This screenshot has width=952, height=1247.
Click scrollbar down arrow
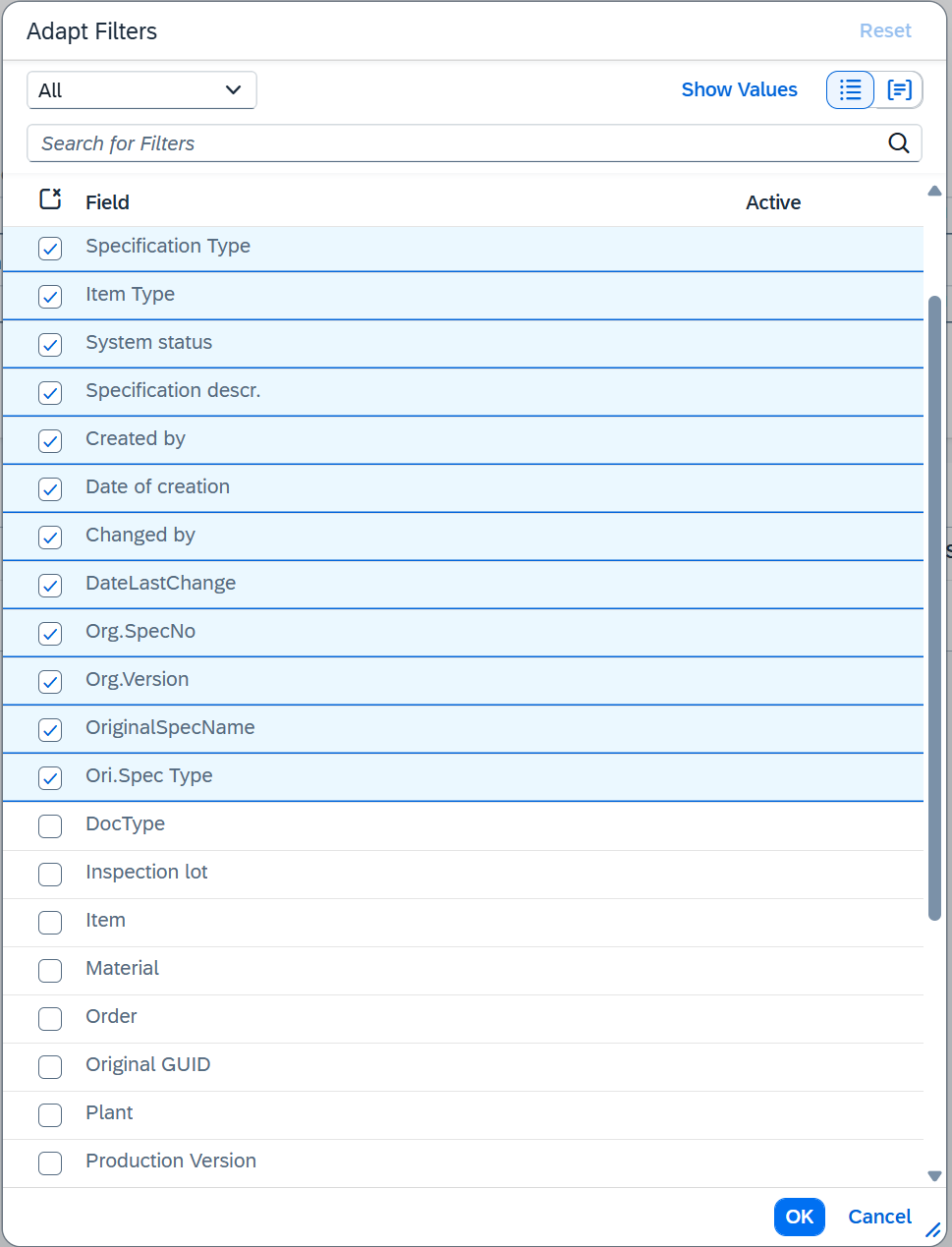click(x=934, y=1176)
